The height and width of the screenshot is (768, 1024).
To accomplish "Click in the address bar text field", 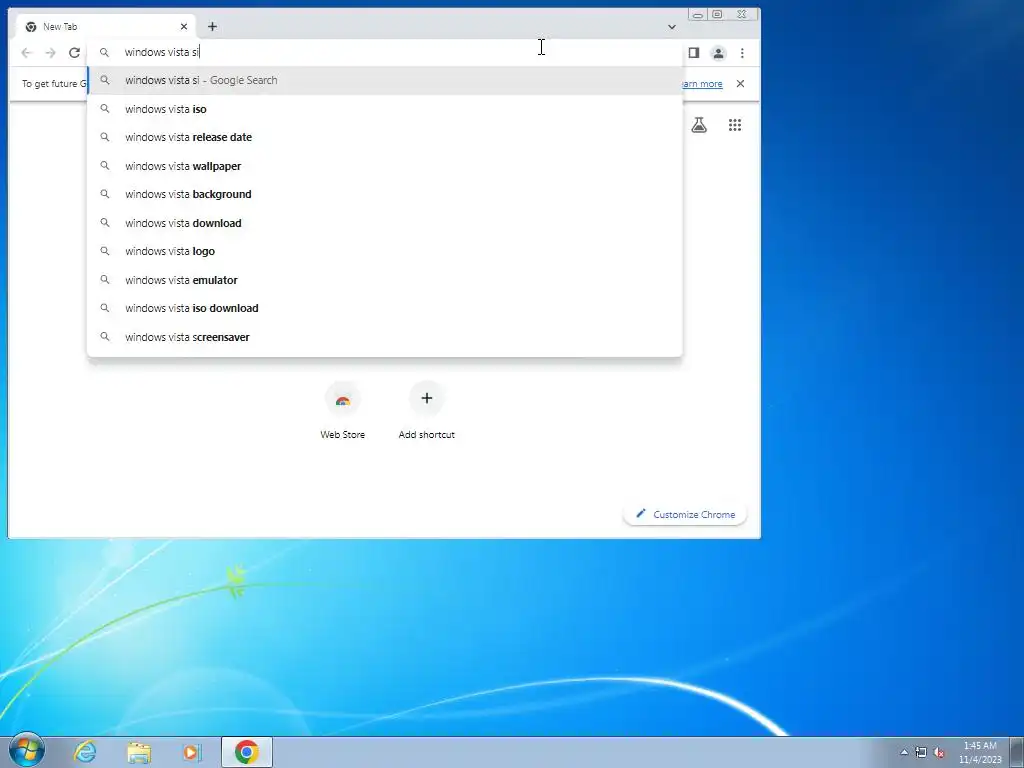I will point(385,52).
